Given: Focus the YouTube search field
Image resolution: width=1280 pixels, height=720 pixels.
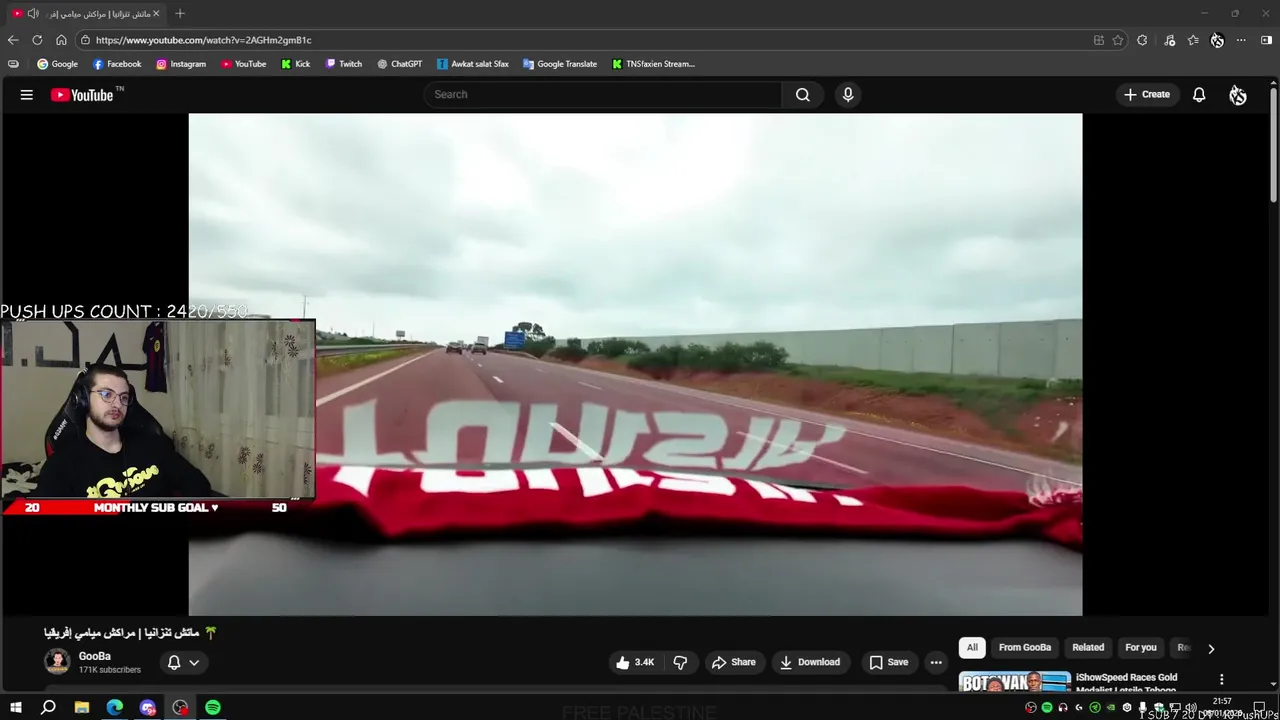Looking at the screenshot, I should tap(603, 95).
